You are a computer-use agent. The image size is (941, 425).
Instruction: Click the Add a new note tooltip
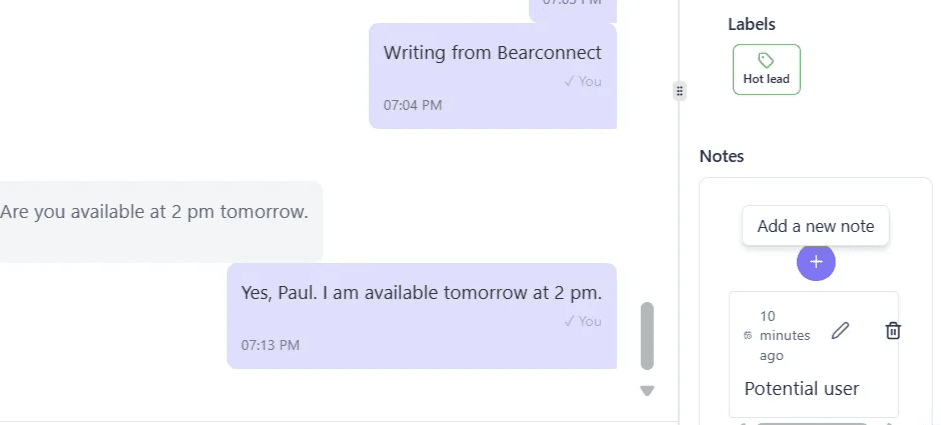click(815, 226)
